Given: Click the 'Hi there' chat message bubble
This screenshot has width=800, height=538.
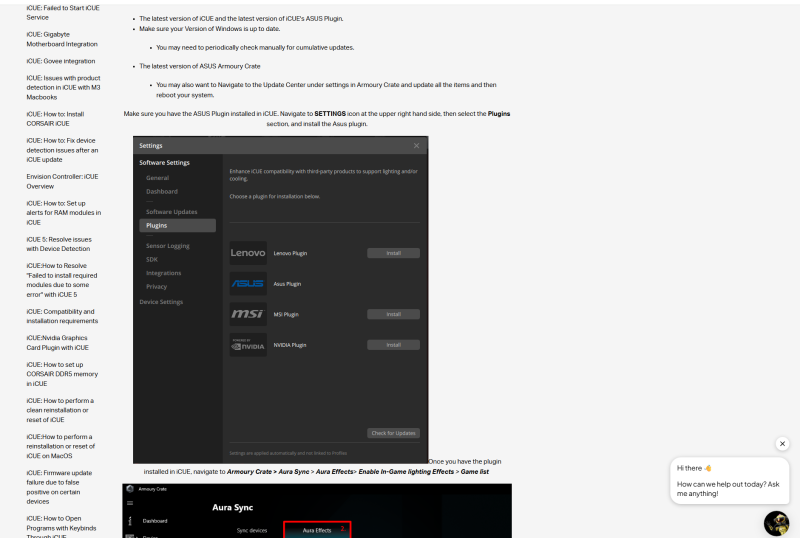Looking at the screenshot, I should [729, 480].
